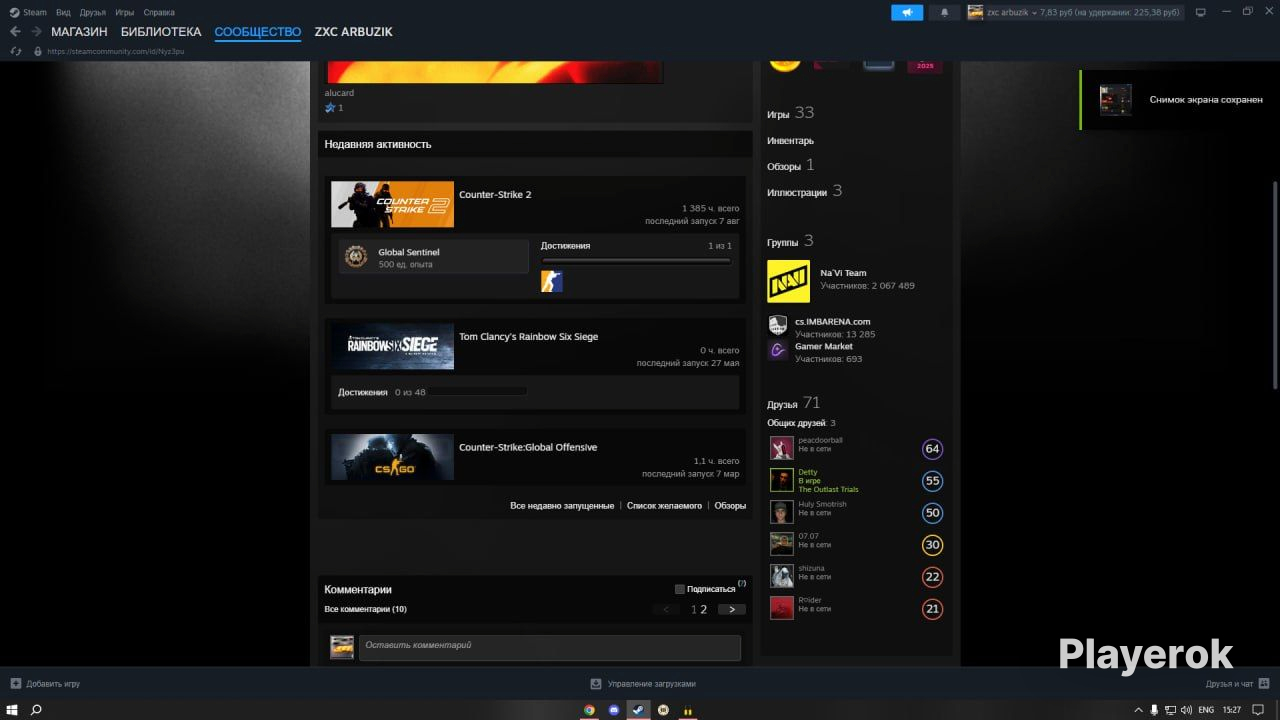Image resolution: width=1280 pixels, height=720 pixels.
Task: Go to previous comments page arrow
Action: pyautogui.click(x=666, y=609)
